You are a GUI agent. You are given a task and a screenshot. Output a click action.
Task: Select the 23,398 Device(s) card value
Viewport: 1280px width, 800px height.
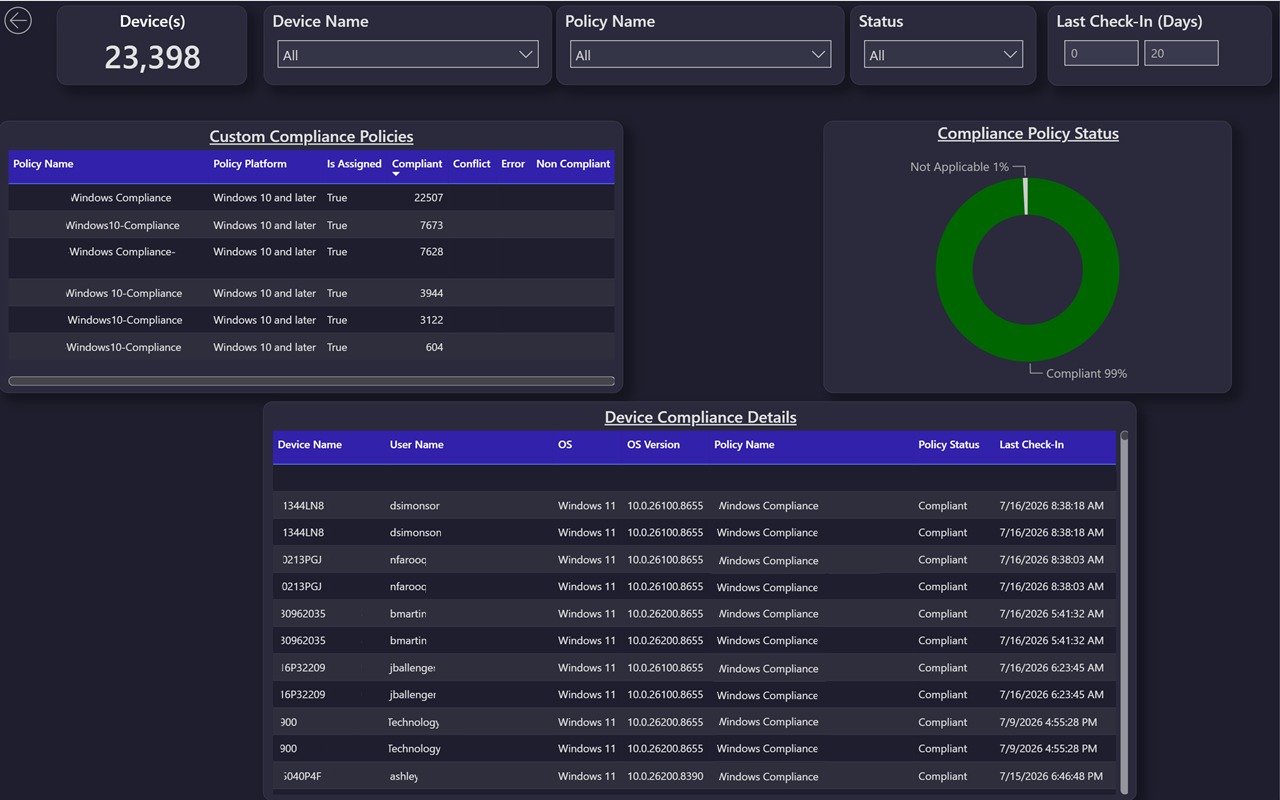(152, 57)
